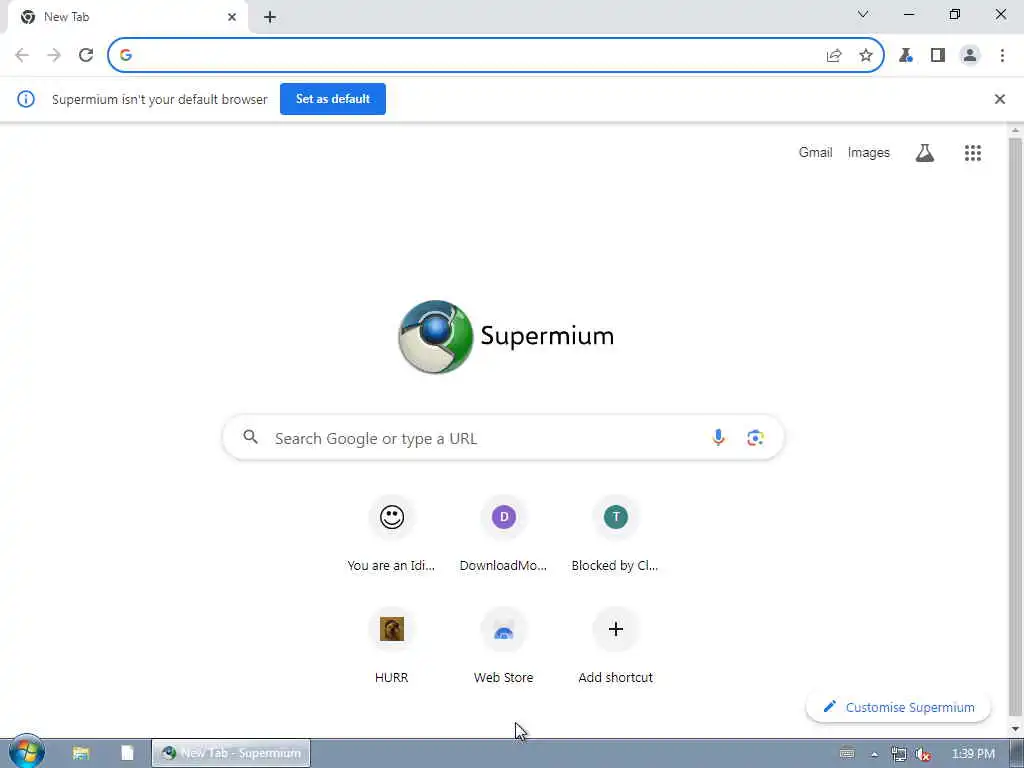Image resolution: width=1024 pixels, height=768 pixels.
Task: Click the muted volume tray icon
Action: click(923, 754)
